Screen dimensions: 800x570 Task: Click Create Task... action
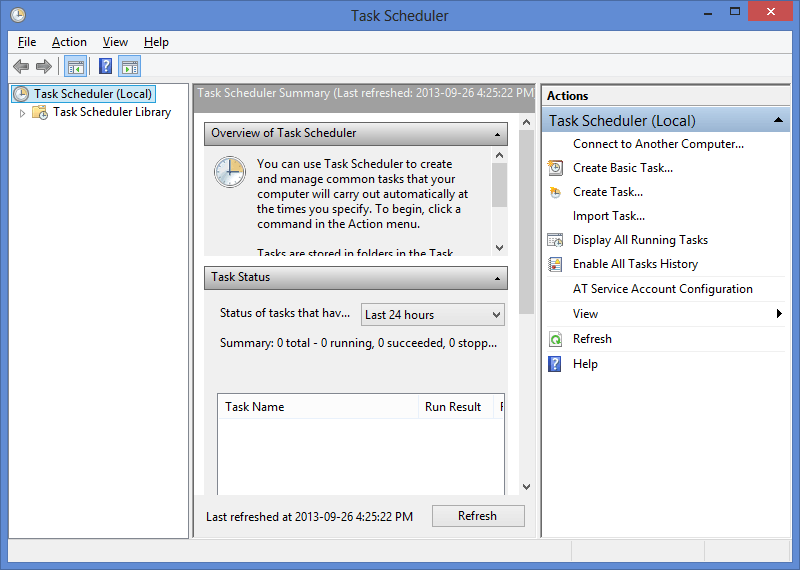[x=608, y=192]
